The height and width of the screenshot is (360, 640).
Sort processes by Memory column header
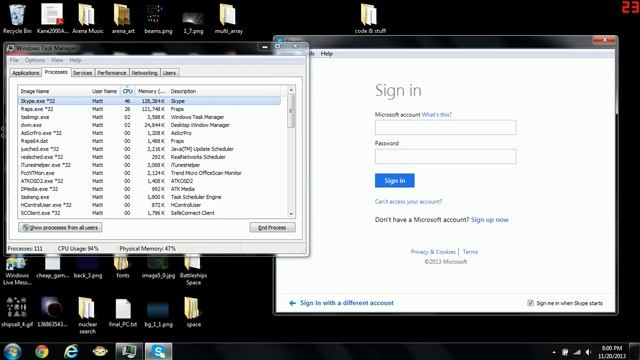[x=151, y=91]
